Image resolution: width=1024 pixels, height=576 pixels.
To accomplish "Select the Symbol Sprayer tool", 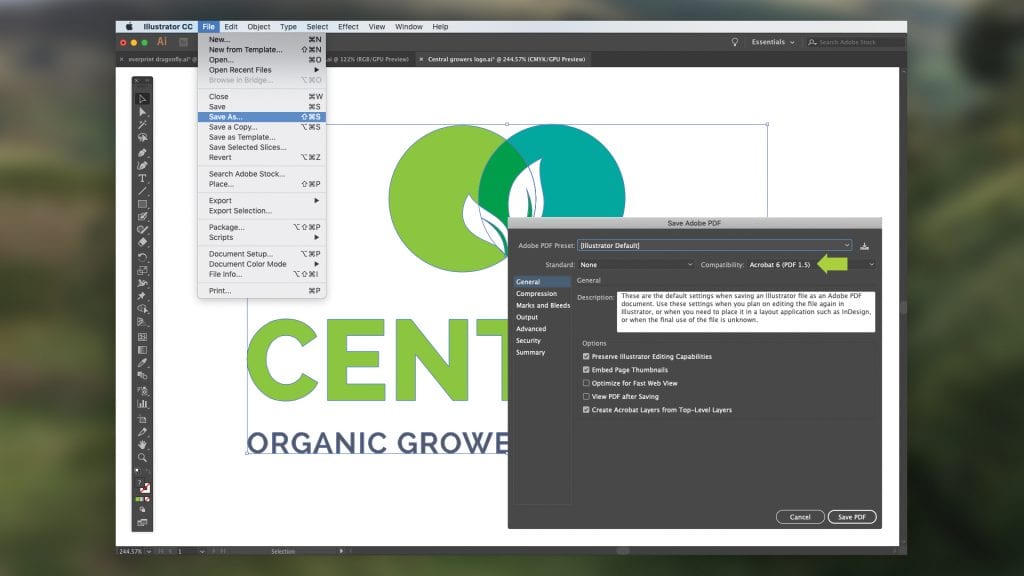I will click(142, 391).
